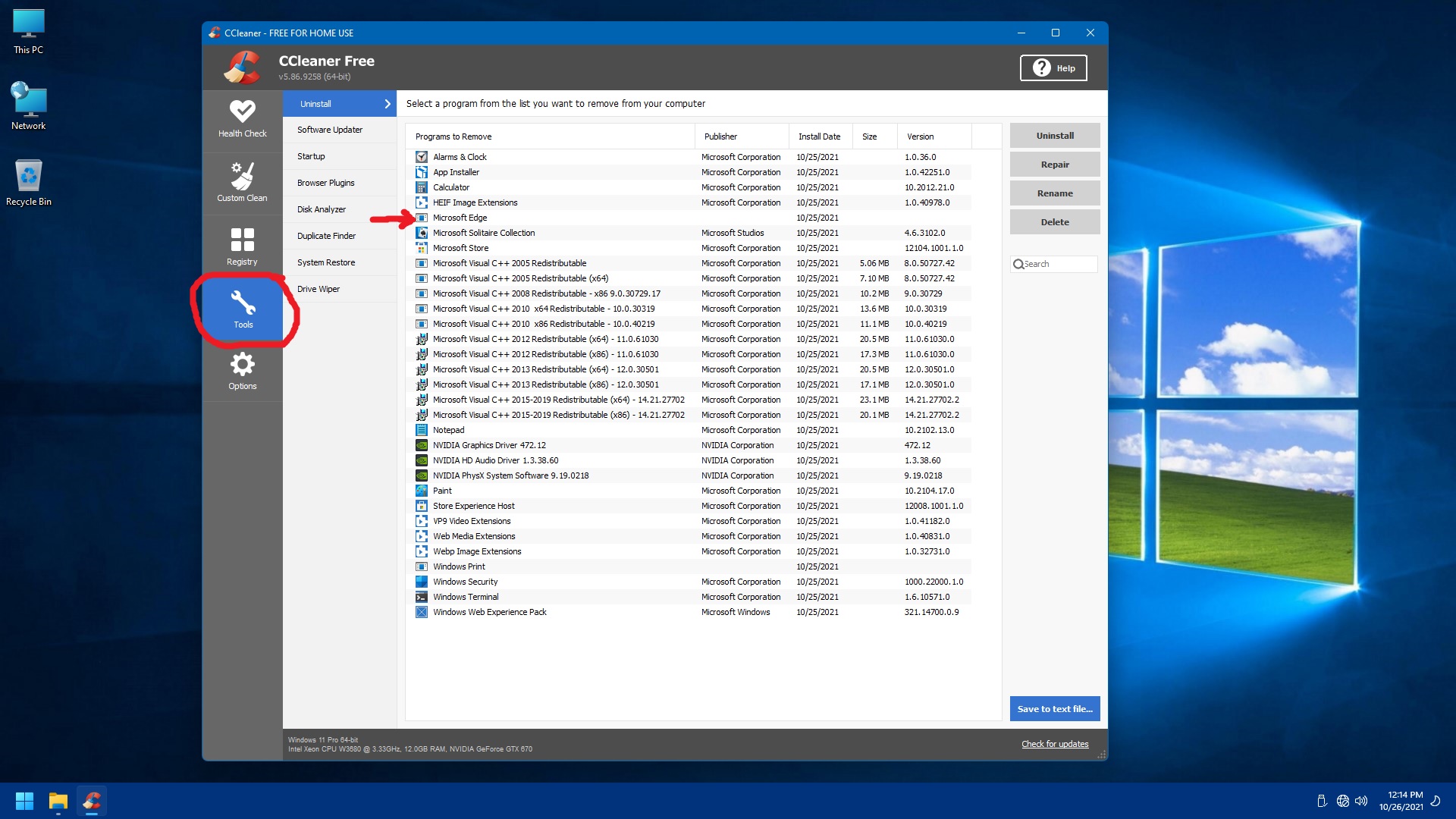Click the Health Check icon in sidebar

coord(241,117)
